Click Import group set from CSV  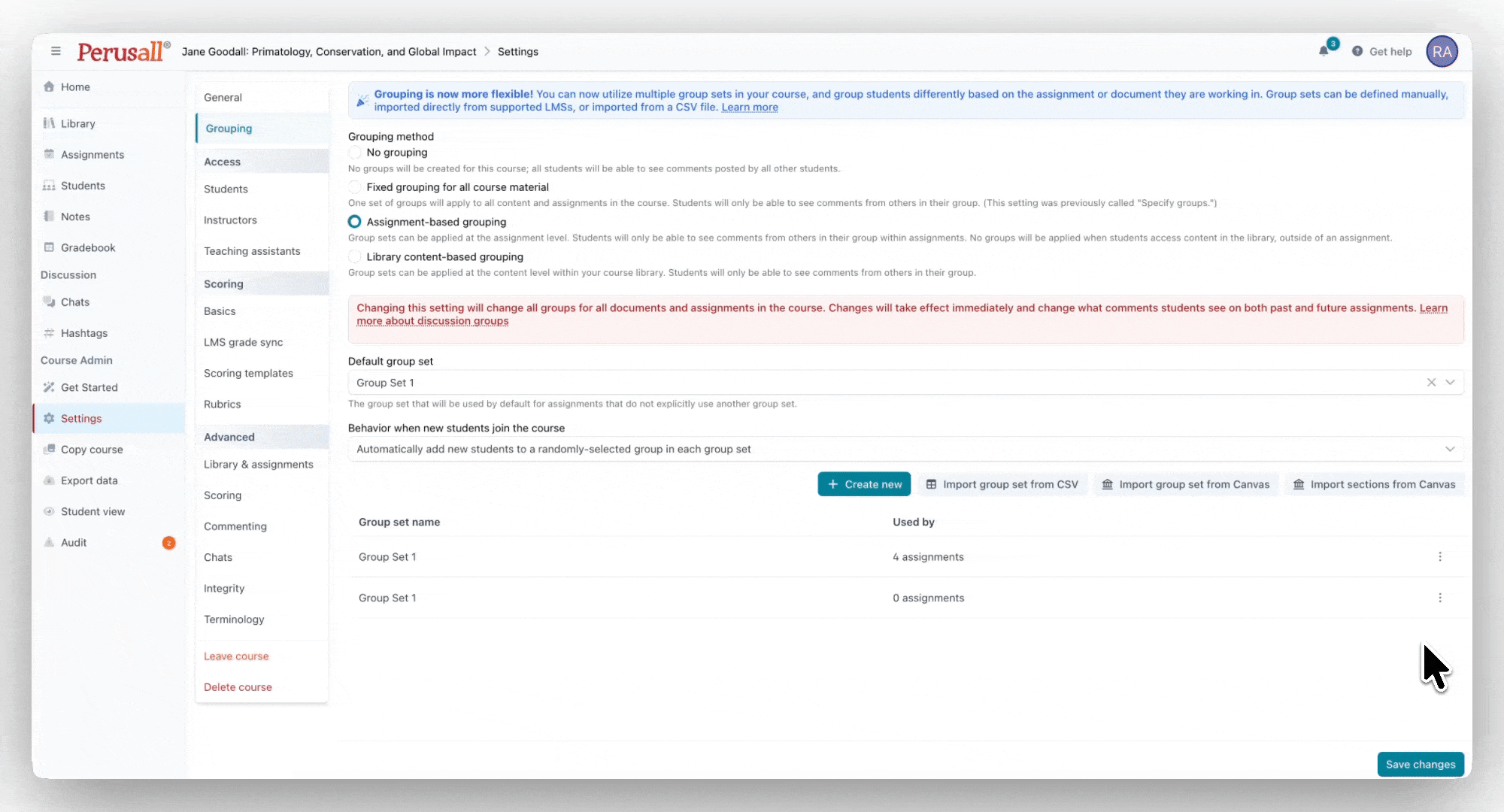pyautogui.click(x=1002, y=484)
